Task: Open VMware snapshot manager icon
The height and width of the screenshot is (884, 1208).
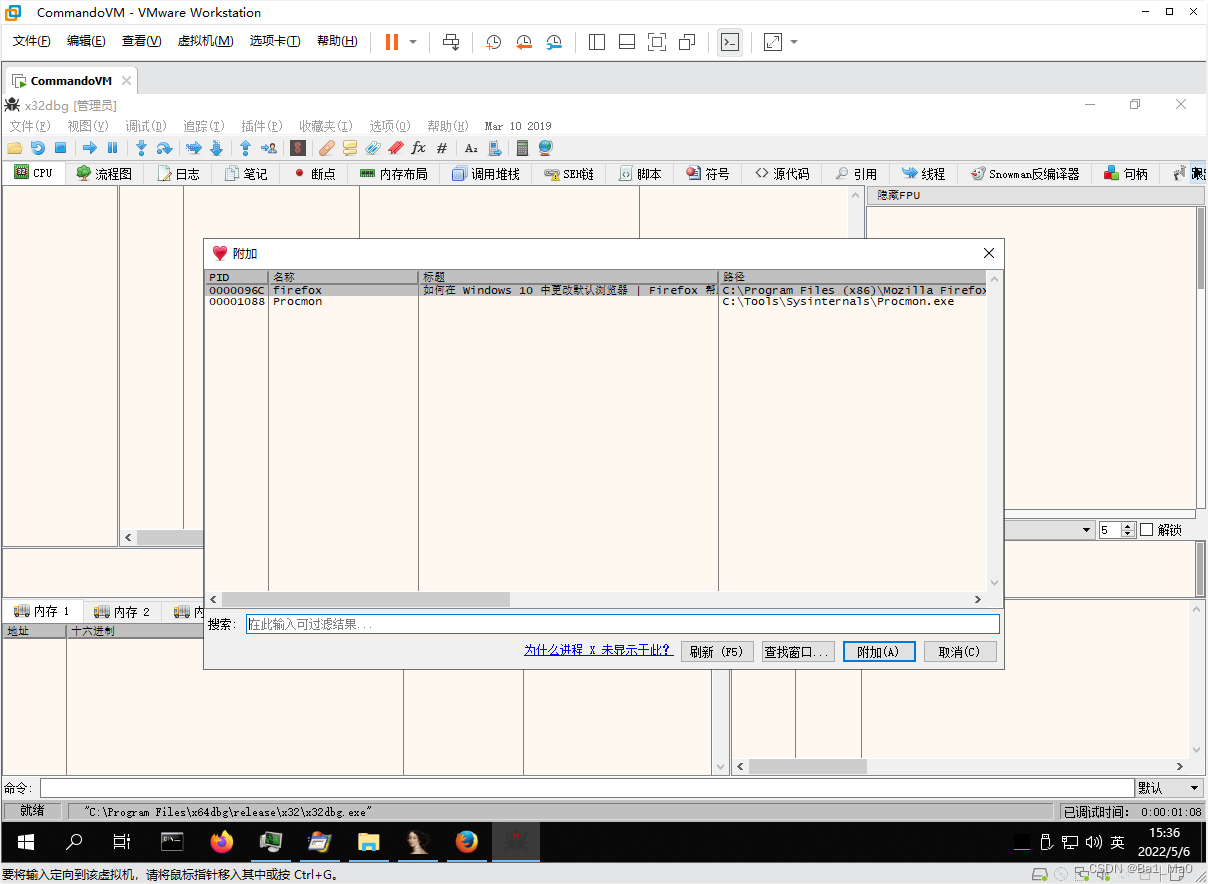Action: [x=554, y=42]
